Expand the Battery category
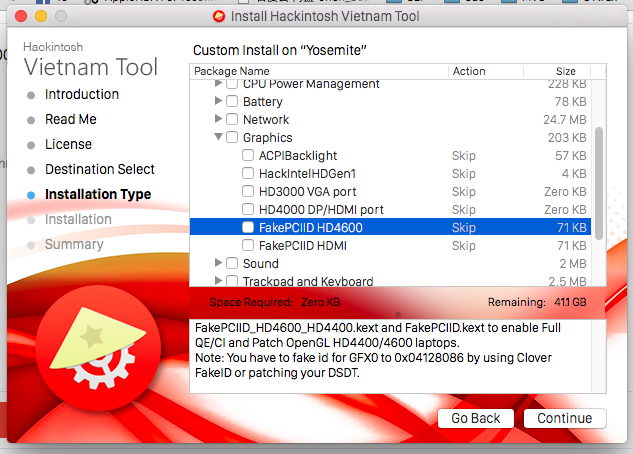 pyautogui.click(x=218, y=102)
